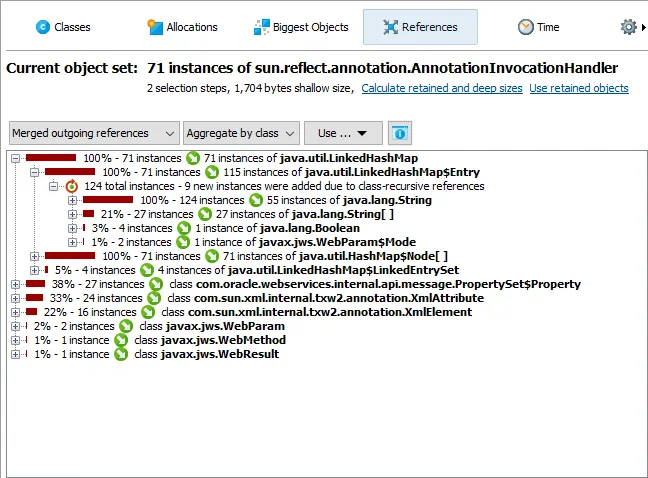Click green reference icon on XmlAttribute row
This screenshot has height=478, width=648.
coord(154,298)
